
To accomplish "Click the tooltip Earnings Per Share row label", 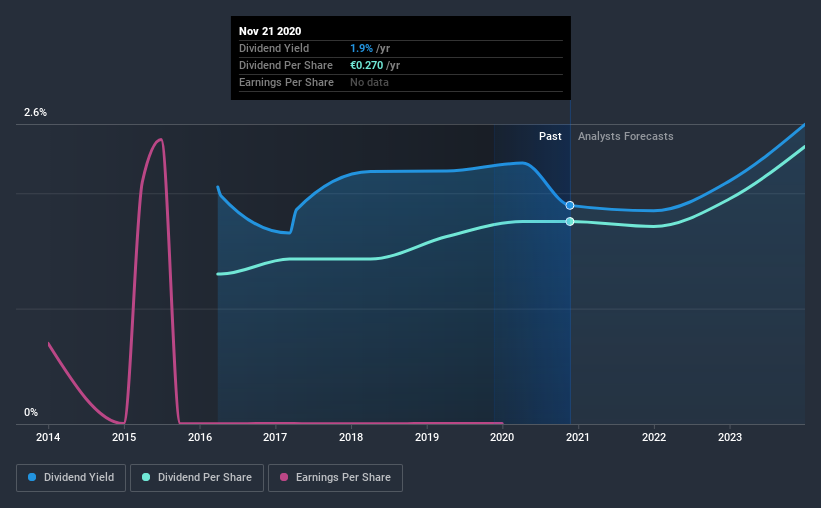I will pyautogui.click(x=286, y=82).
